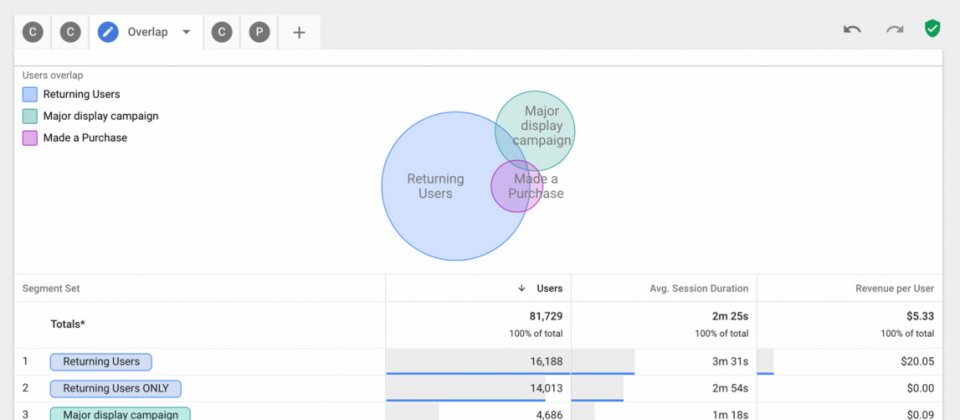
Task: Click the Revenue per User column header
Action: pyautogui.click(x=894, y=288)
